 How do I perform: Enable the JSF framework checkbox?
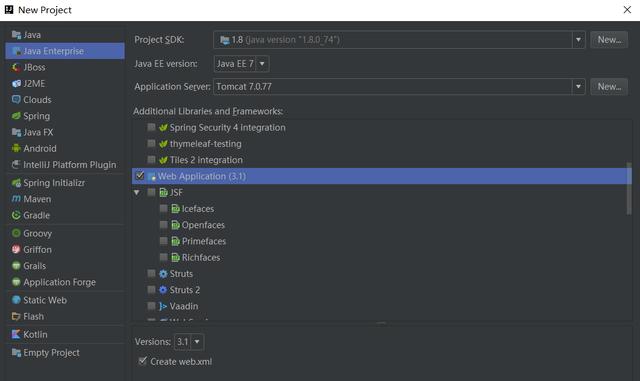tap(151, 192)
